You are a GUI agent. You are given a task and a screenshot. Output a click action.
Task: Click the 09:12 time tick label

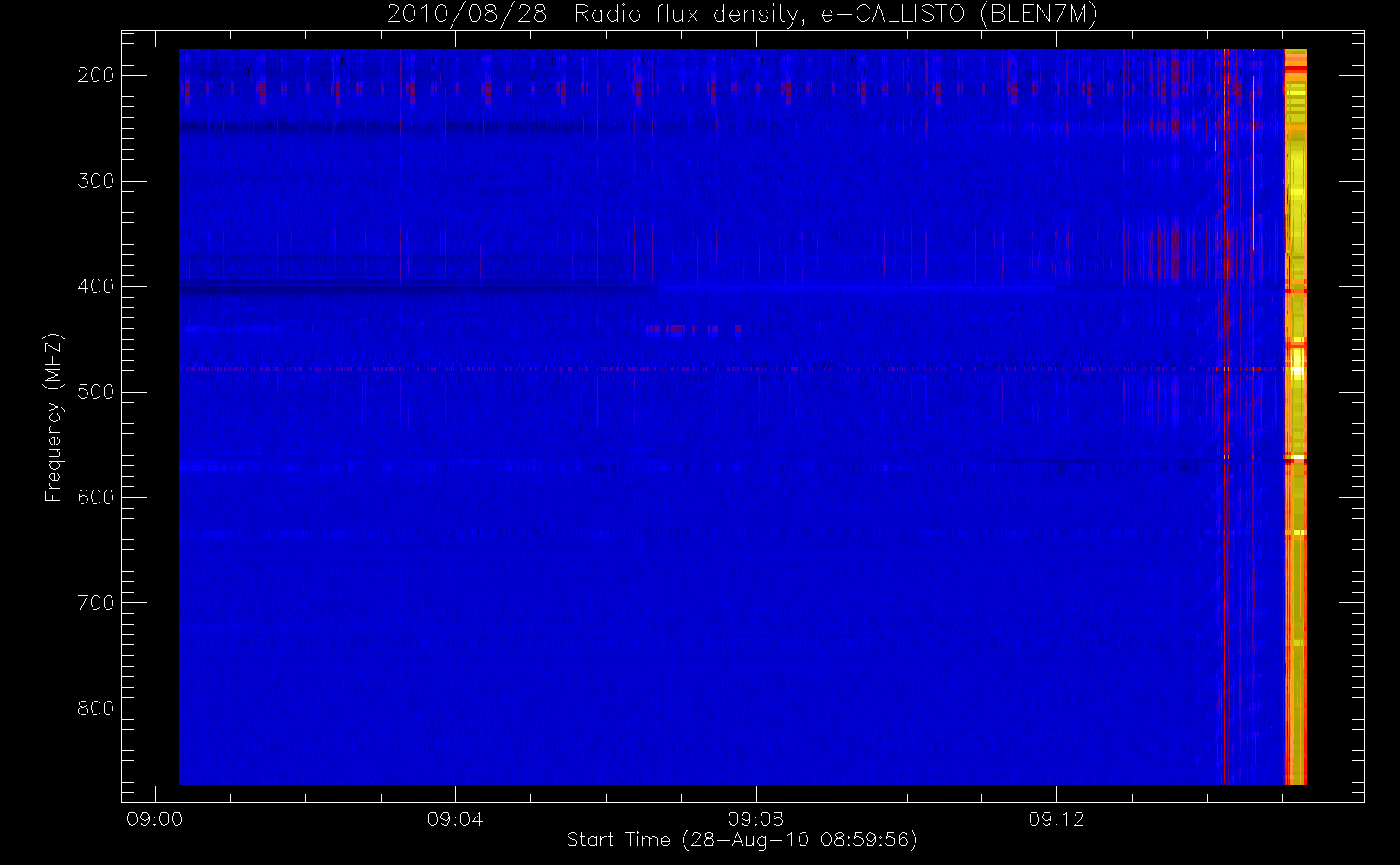pos(1056,819)
